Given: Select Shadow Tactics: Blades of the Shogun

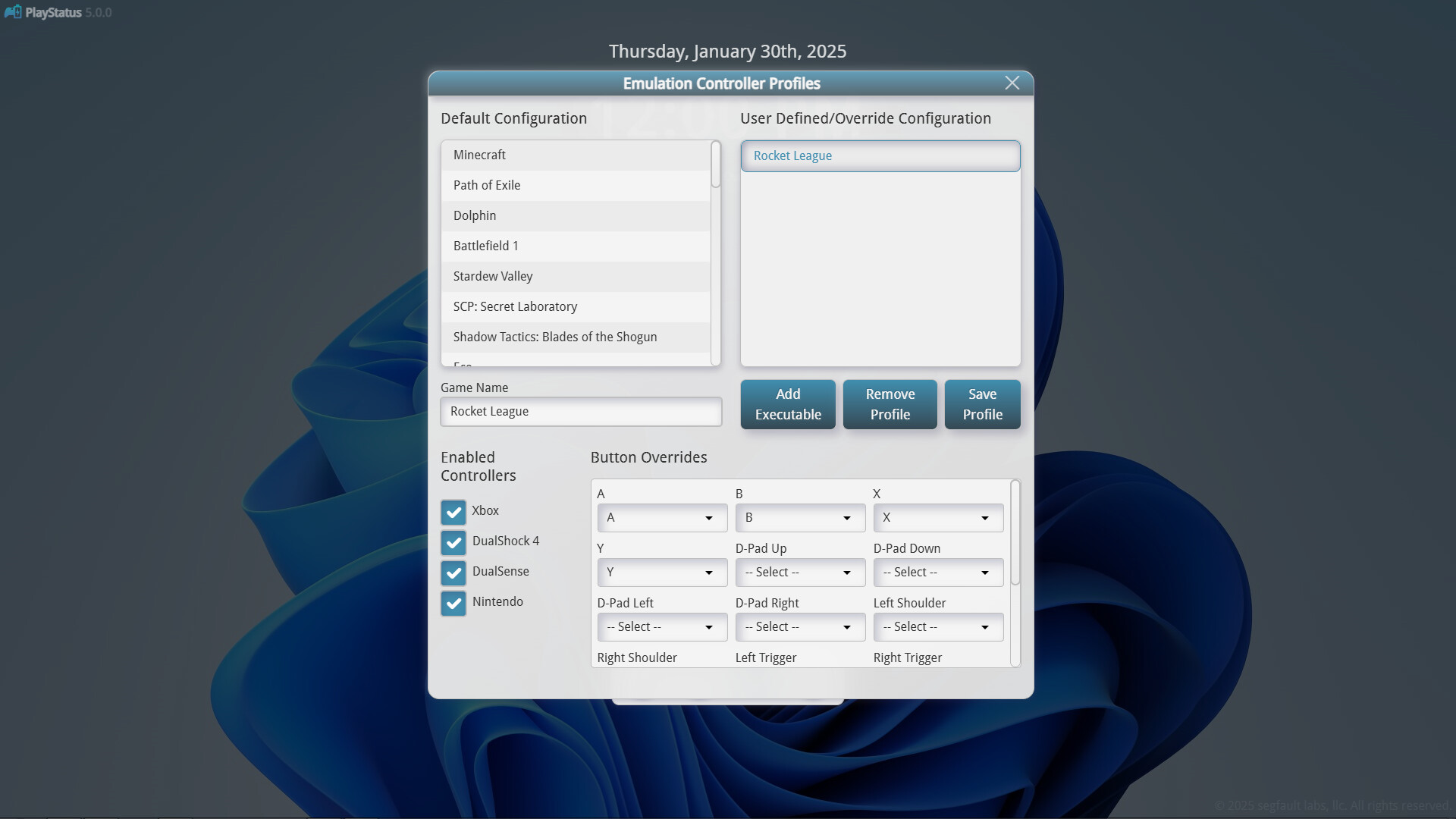Looking at the screenshot, I should 576,337.
